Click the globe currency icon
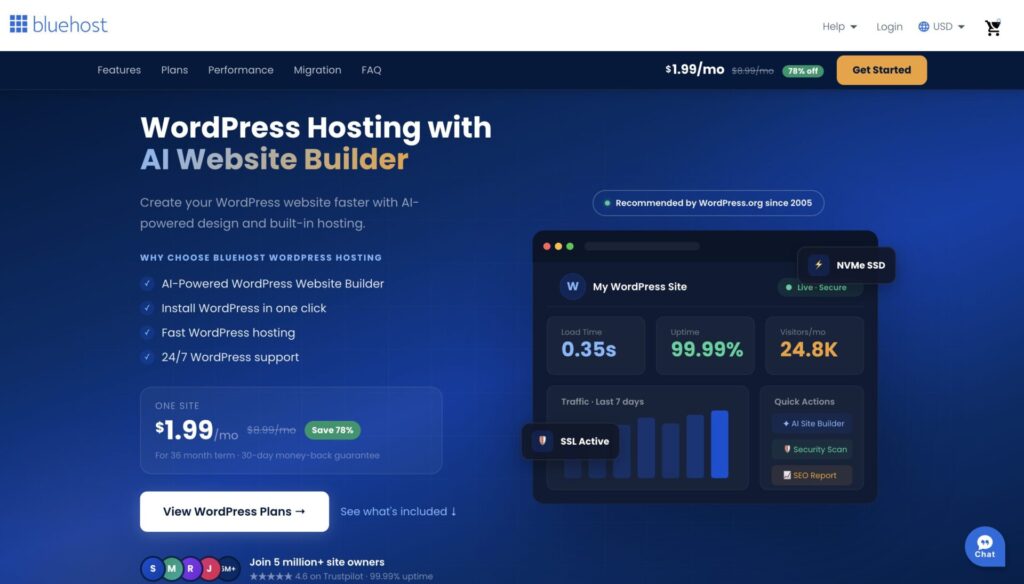Viewport: 1024px width, 584px height. click(923, 27)
